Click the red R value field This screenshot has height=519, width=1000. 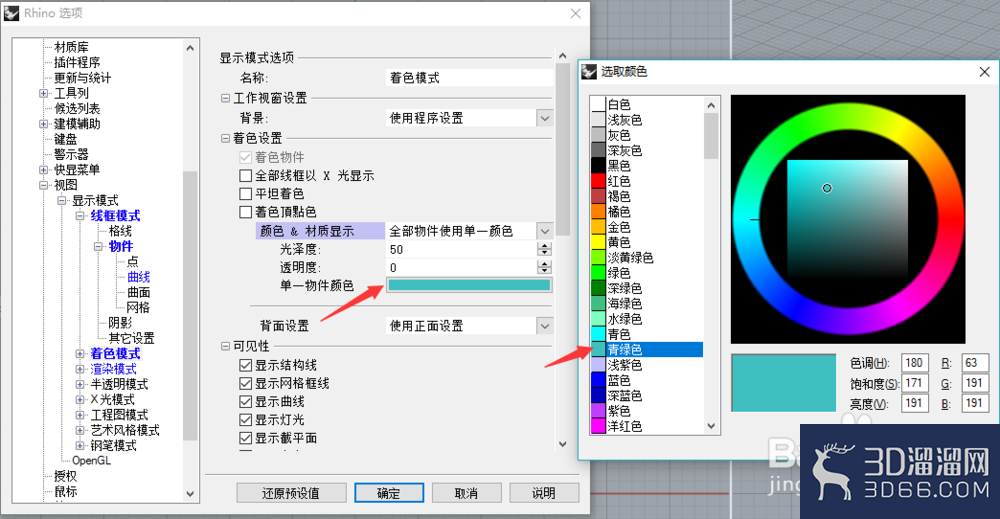click(976, 363)
